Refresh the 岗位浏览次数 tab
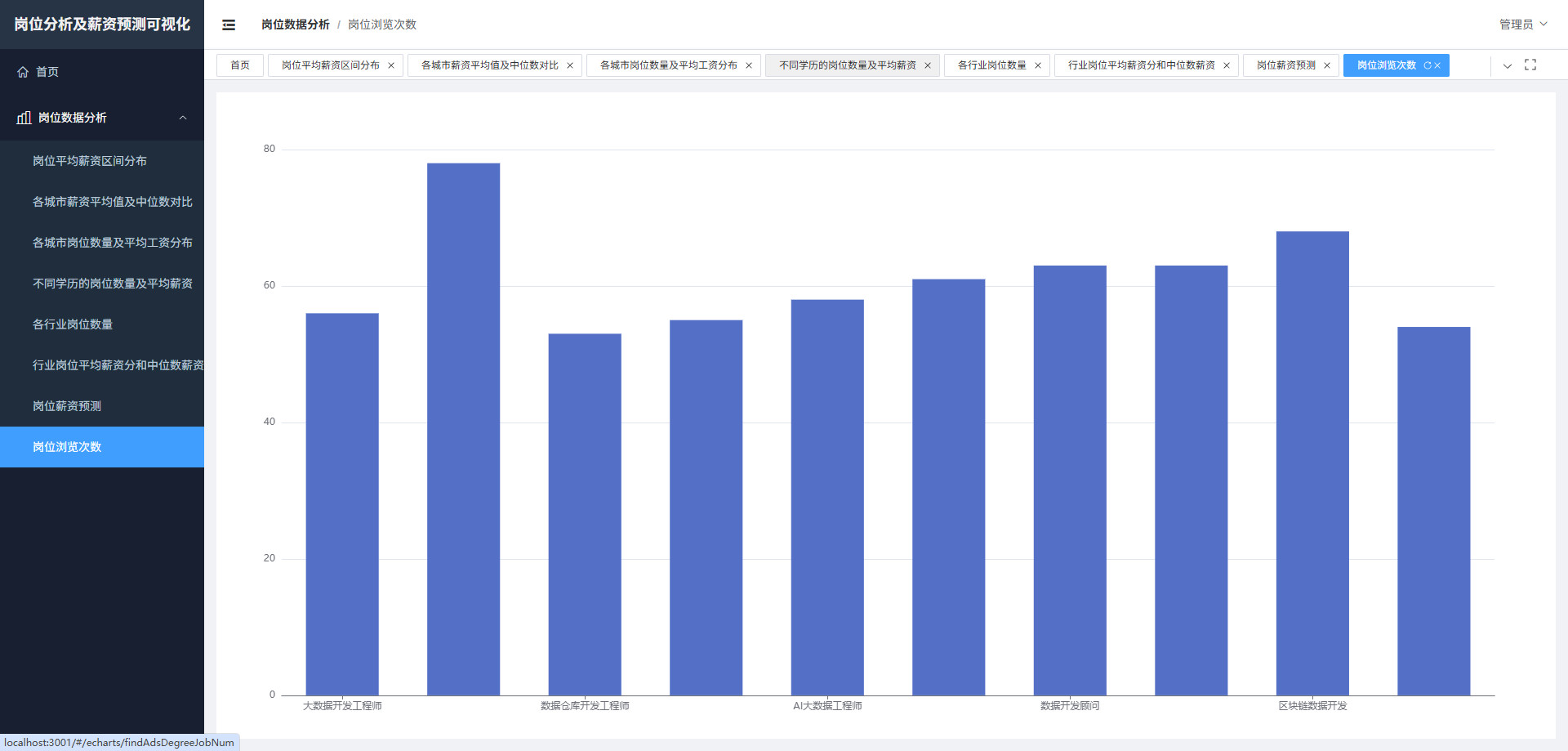Image resolution: width=1568 pixels, height=751 pixels. point(1428,65)
